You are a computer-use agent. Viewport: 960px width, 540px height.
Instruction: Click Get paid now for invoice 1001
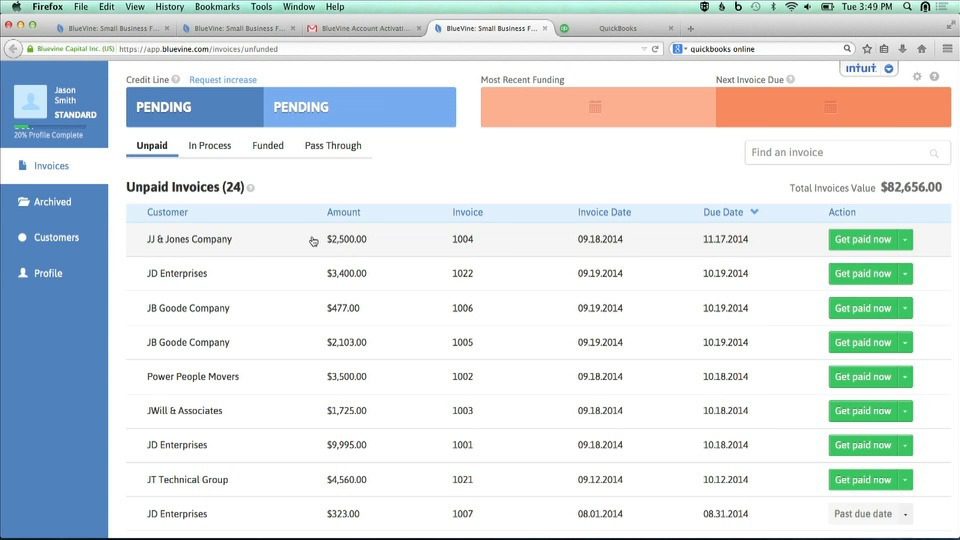click(863, 445)
